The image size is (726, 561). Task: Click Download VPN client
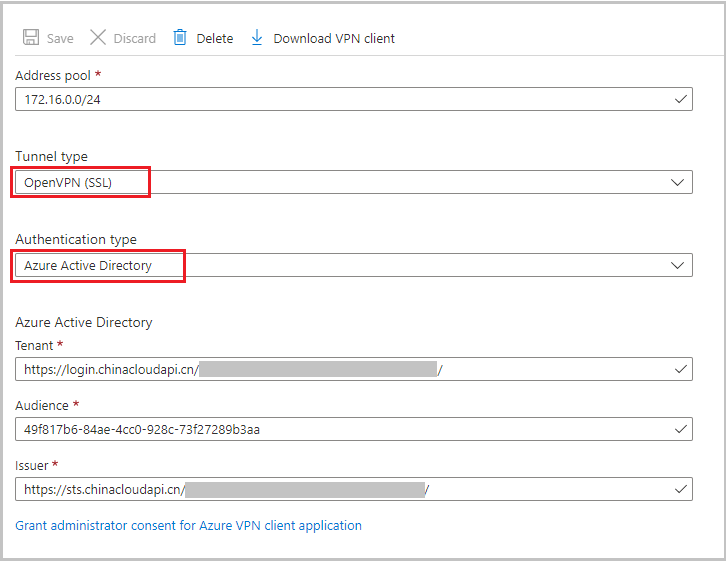click(334, 38)
